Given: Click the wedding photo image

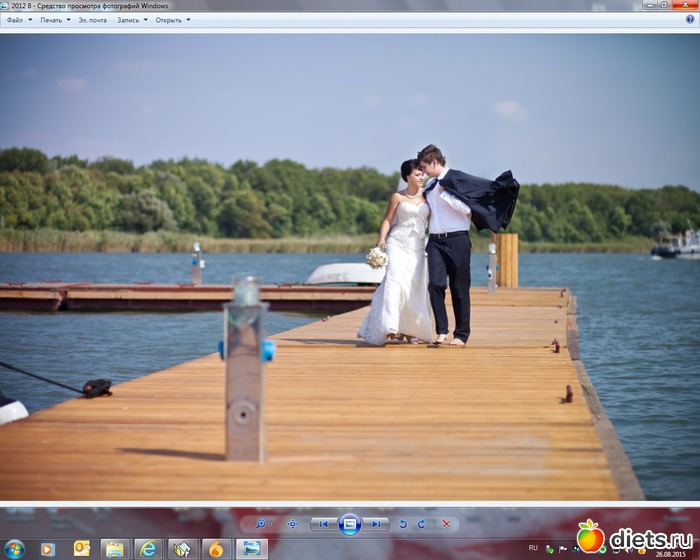Looking at the screenshot, I should [350, 268].
